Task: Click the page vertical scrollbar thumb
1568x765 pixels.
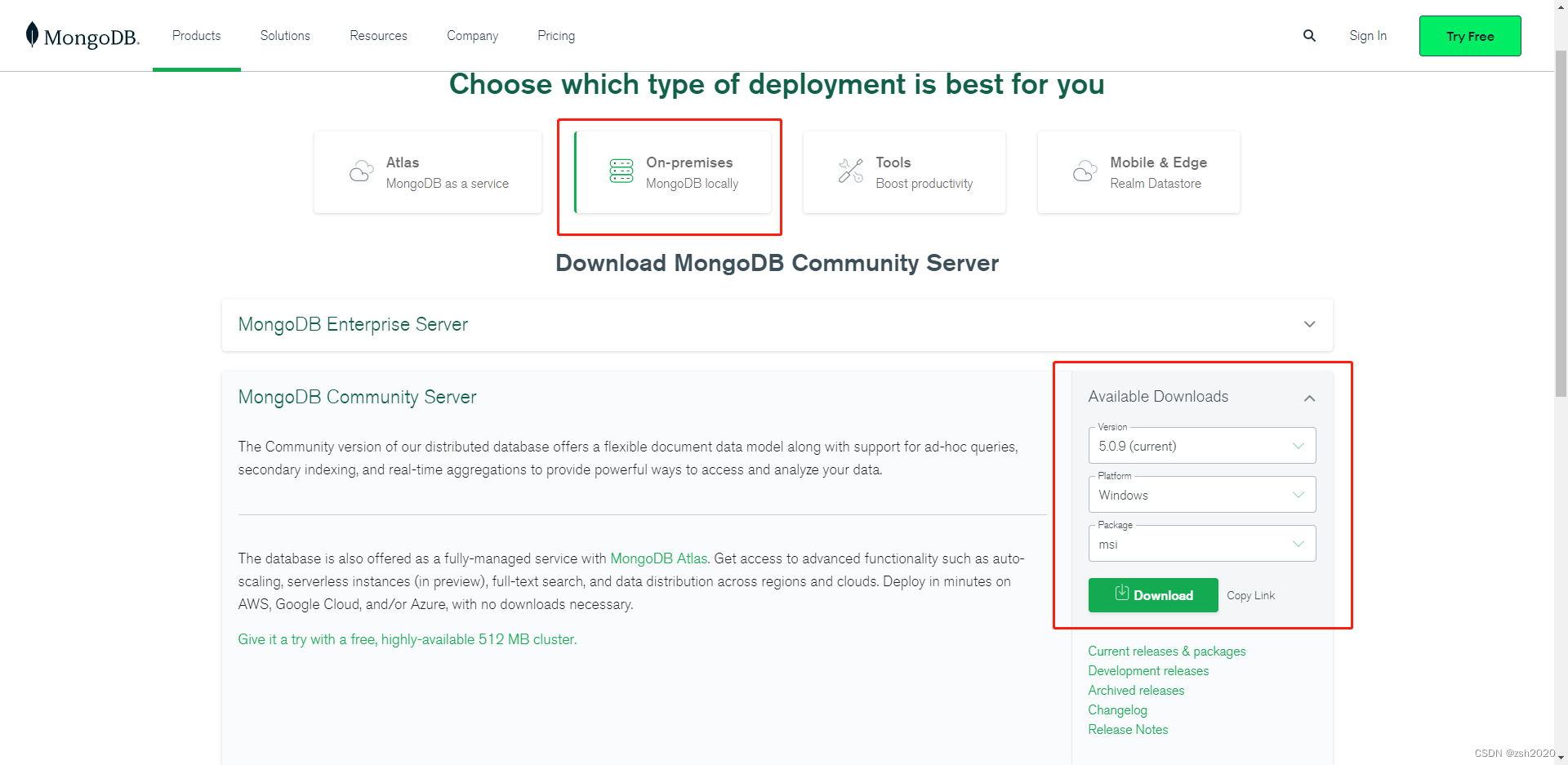Action: (x=1561, y=225)
